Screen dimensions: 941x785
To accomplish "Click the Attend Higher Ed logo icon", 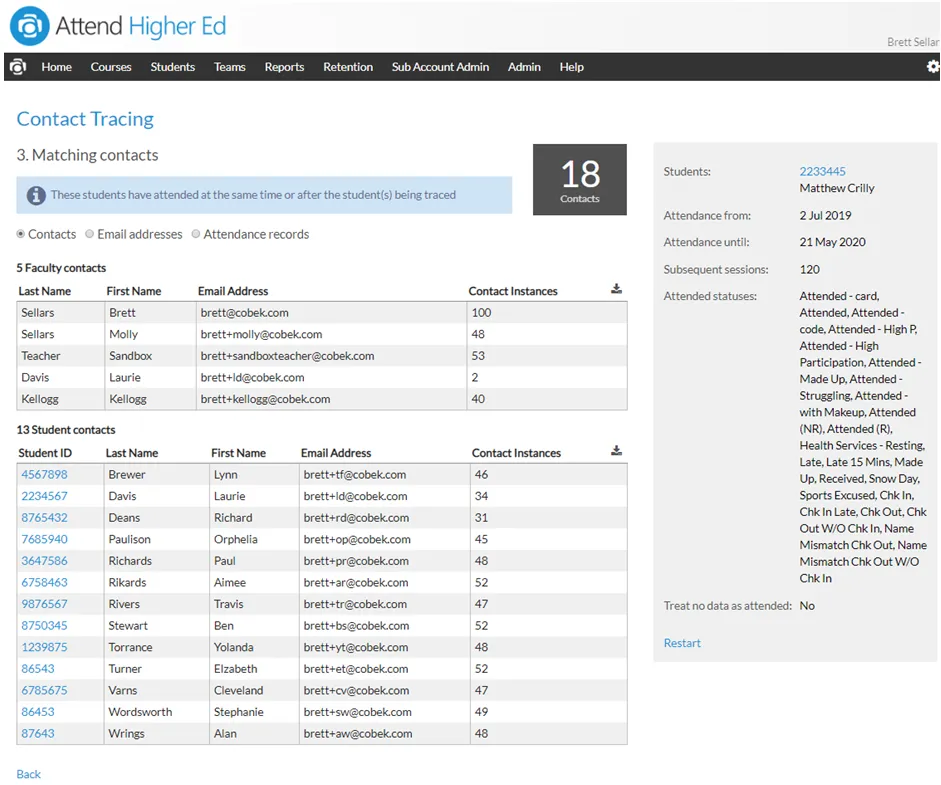I will point(29,26).
